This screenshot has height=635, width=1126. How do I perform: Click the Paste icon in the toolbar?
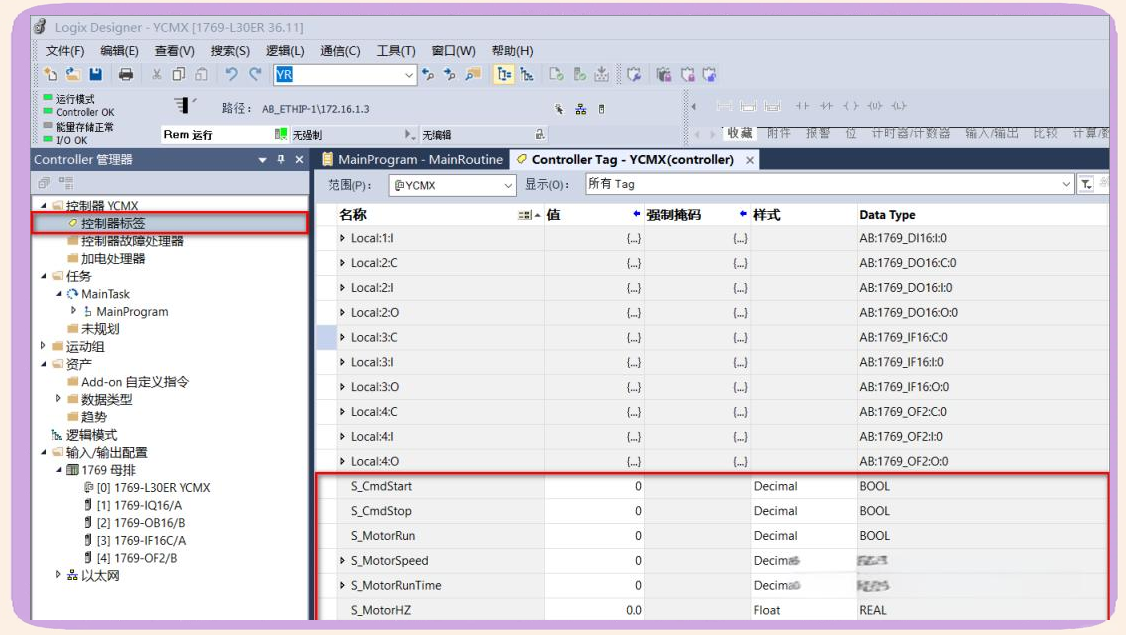(x=202, y=74)
